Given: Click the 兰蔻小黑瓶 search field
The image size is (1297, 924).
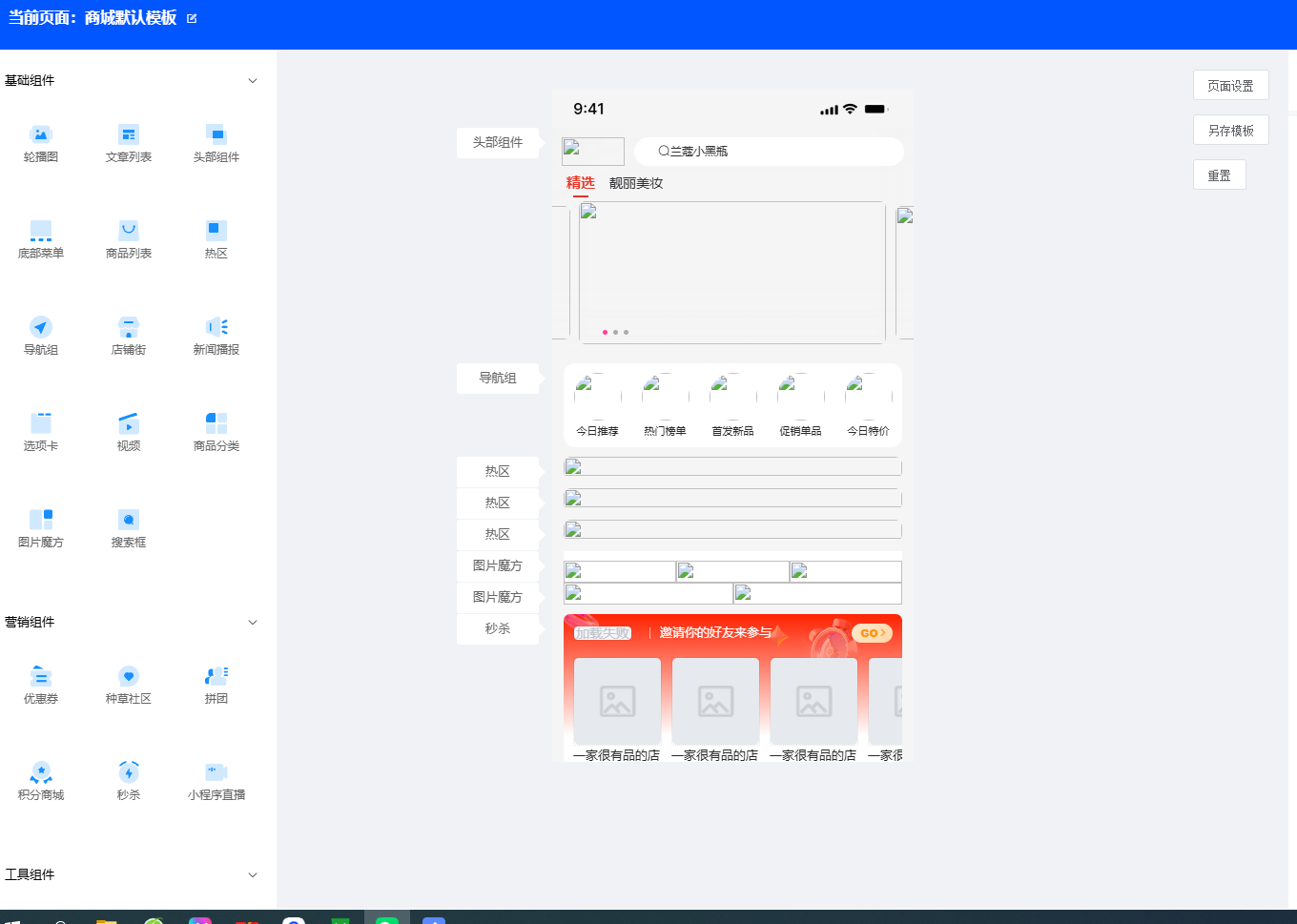Looking at the screenshot, I should pos(768,152).
